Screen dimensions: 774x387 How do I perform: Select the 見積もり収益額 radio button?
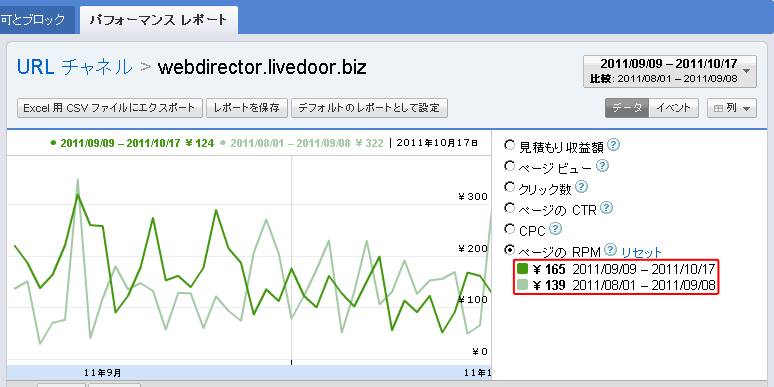(509, 145)
